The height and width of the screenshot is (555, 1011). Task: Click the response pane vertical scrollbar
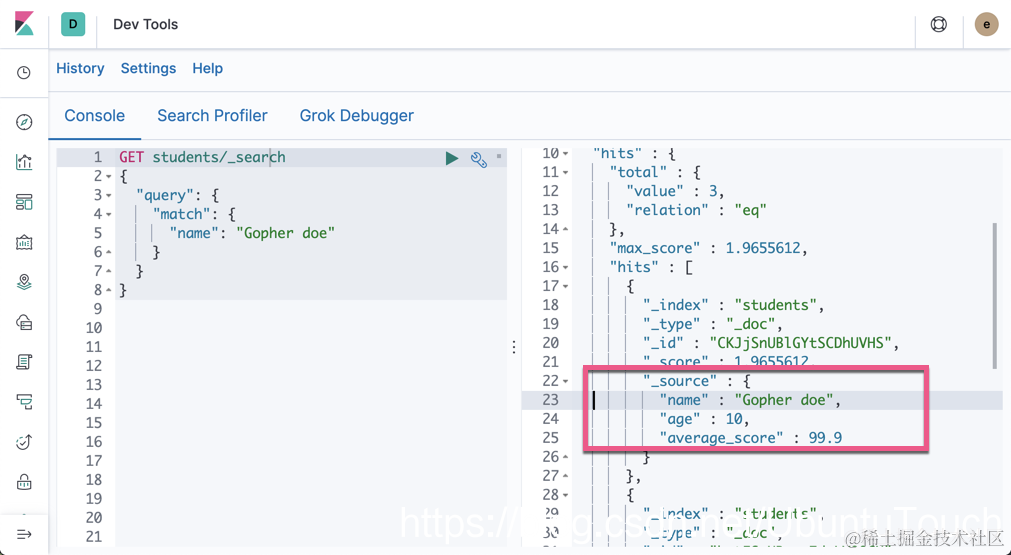tap(995, 295)
